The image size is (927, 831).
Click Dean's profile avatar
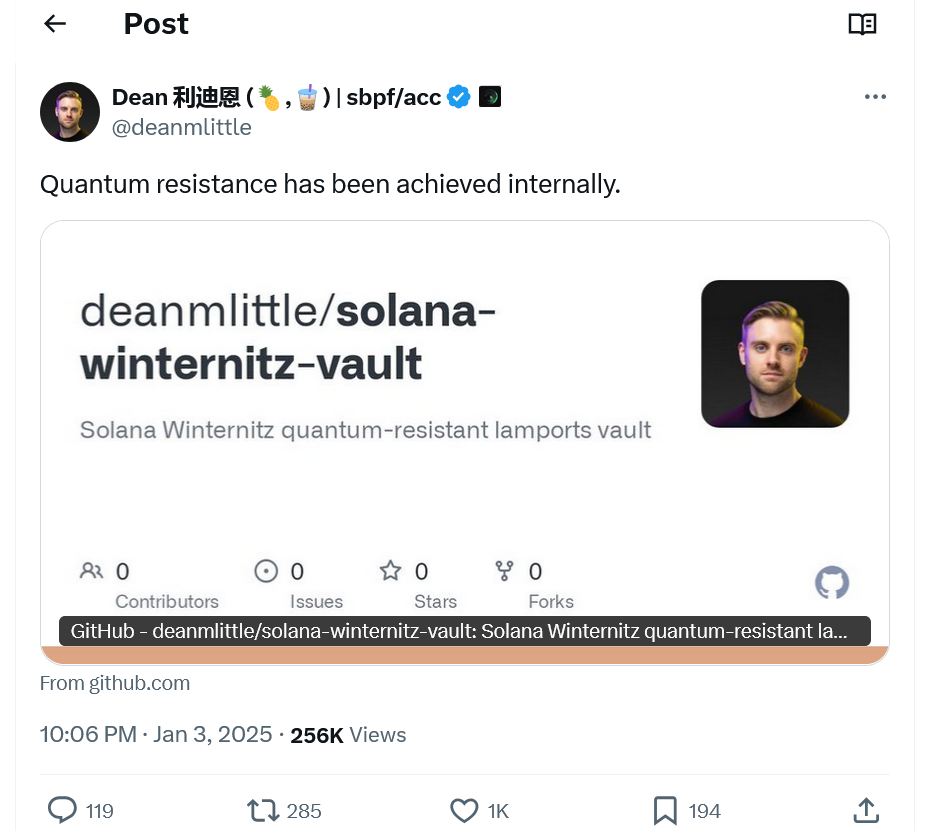[x=69, y=111]
